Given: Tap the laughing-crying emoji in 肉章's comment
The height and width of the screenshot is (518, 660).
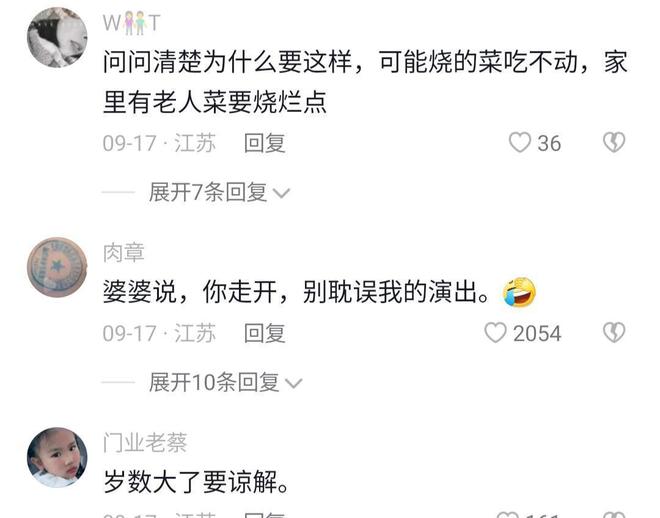Looking at the screenshot, I should click(x=519, y=292).
